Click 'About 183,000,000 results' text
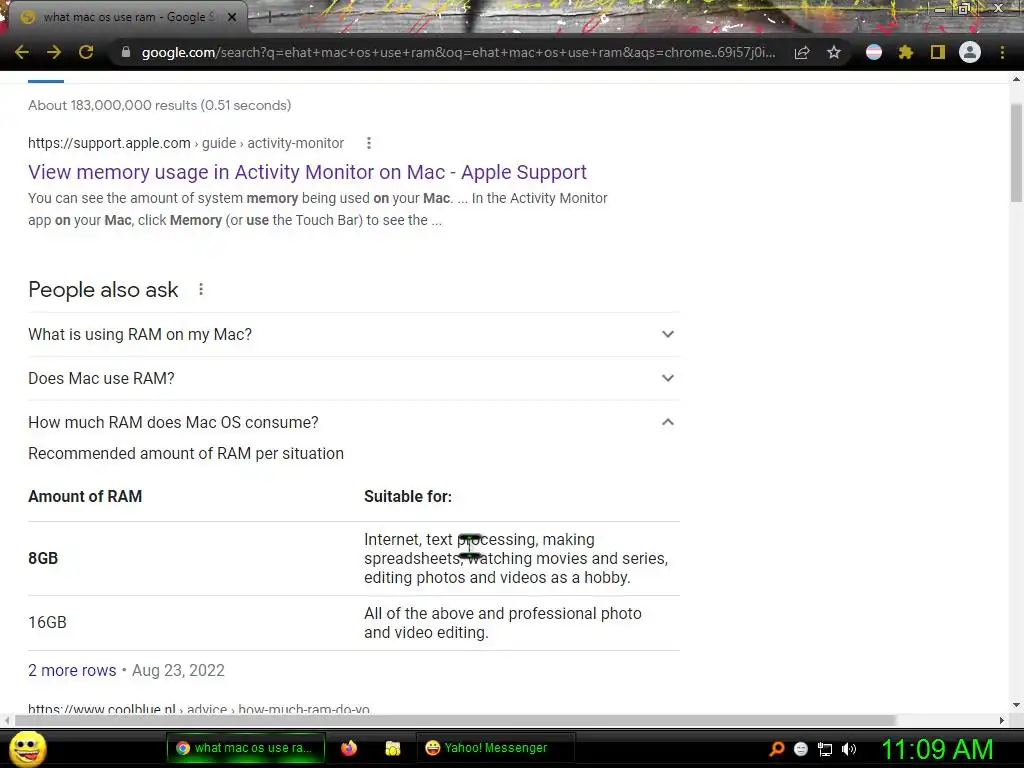Image resolution: width=1024 pixels, height=768 pixels. point(159,105)
